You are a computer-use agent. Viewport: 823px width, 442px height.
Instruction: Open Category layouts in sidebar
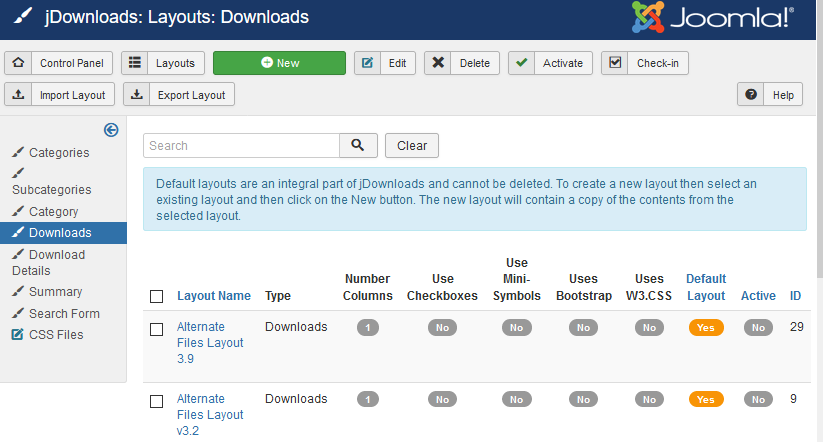point(54,212)
